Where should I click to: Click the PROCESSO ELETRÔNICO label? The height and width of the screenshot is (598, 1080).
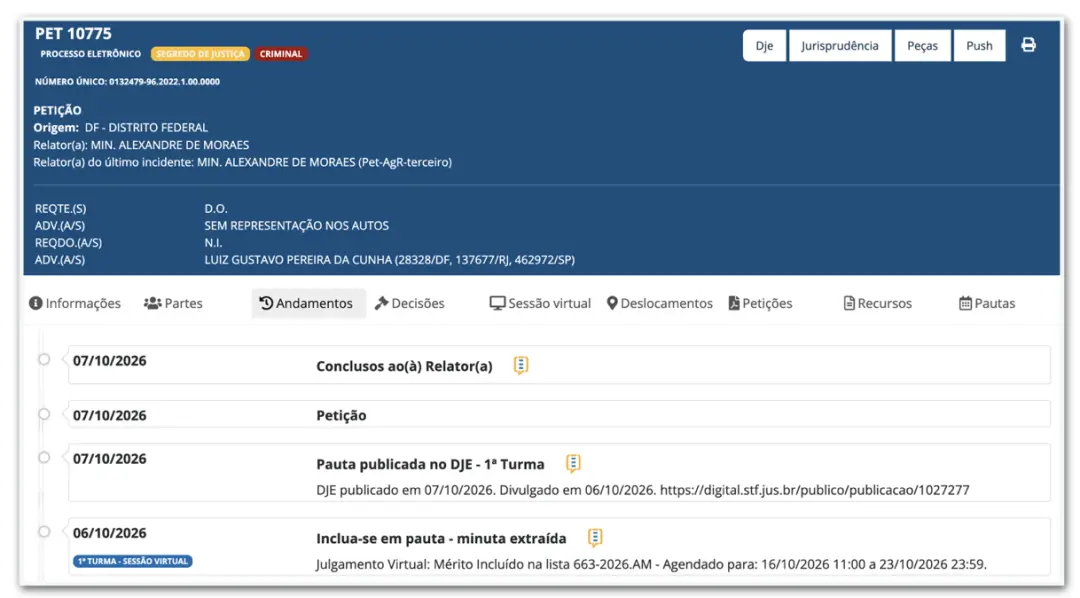click(90, 54)
